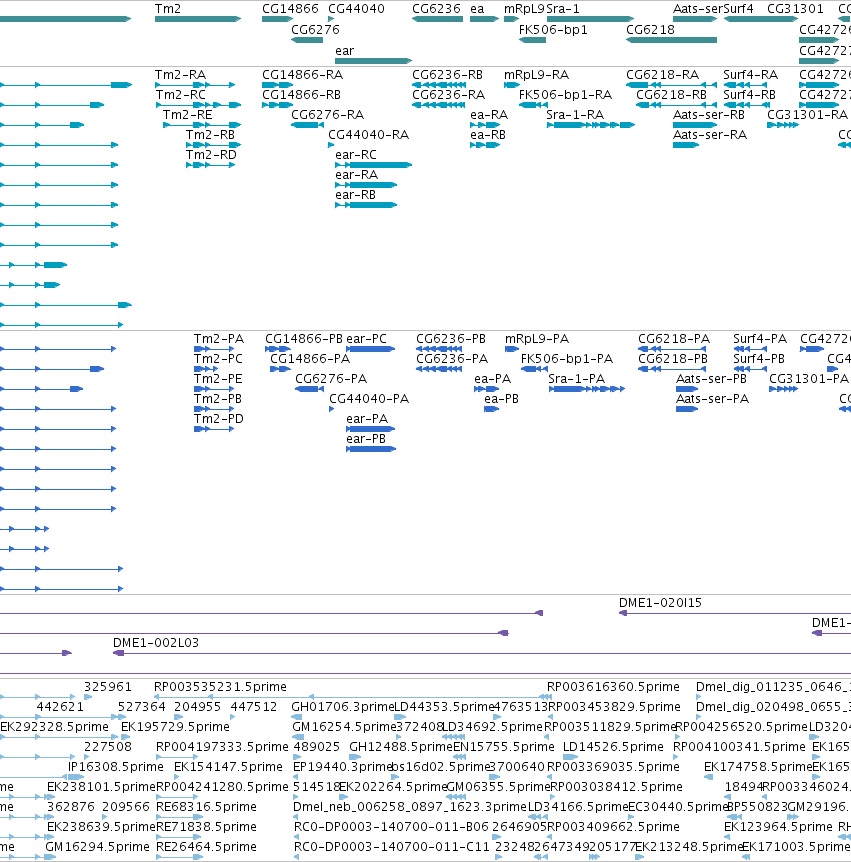This screenshot has height=862, width=851.
Task: Select the FK506-bp1 gene label
Action: coord(553,30)
